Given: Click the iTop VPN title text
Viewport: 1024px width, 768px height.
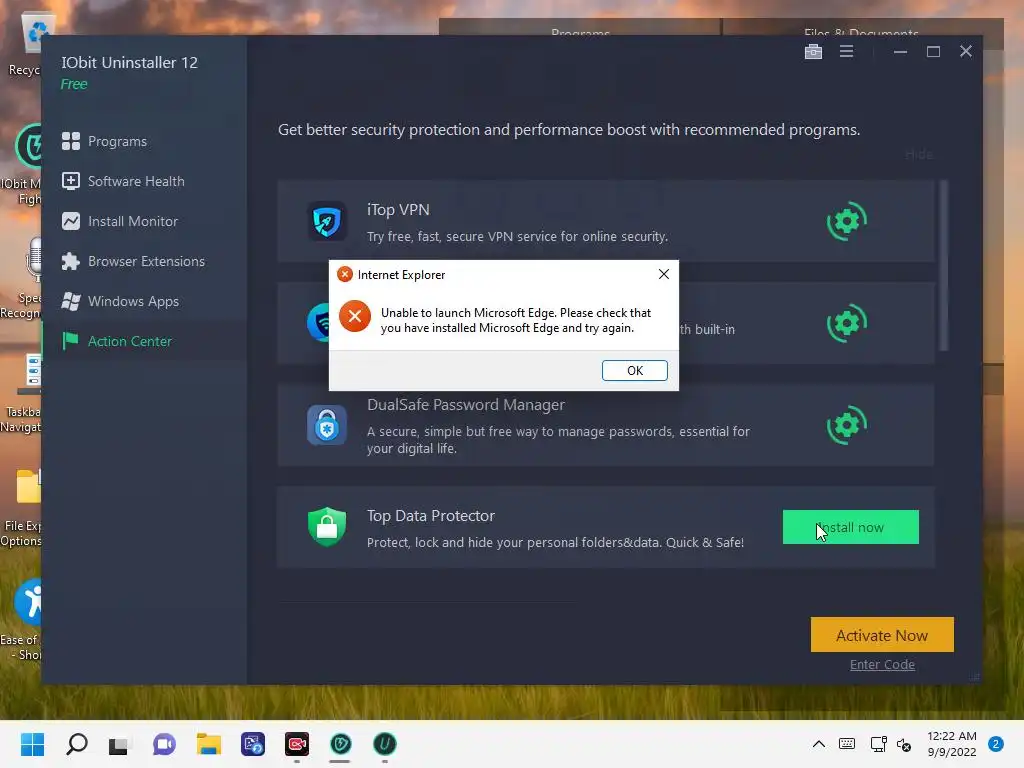Looking at the screenshot, I should tap(398, 210).
